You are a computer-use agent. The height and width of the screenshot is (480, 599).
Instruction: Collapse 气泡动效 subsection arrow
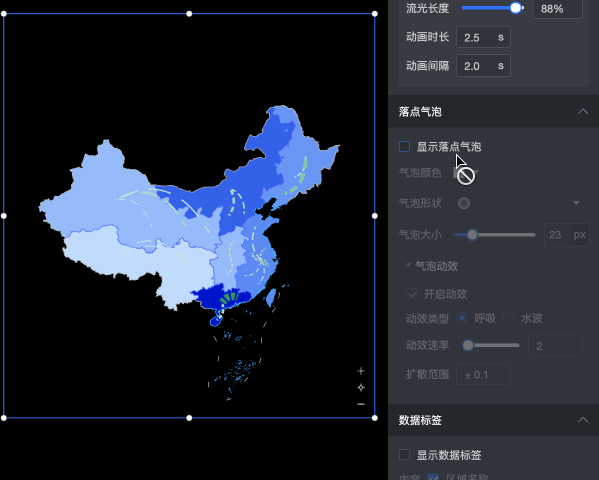tap(408, 265)
